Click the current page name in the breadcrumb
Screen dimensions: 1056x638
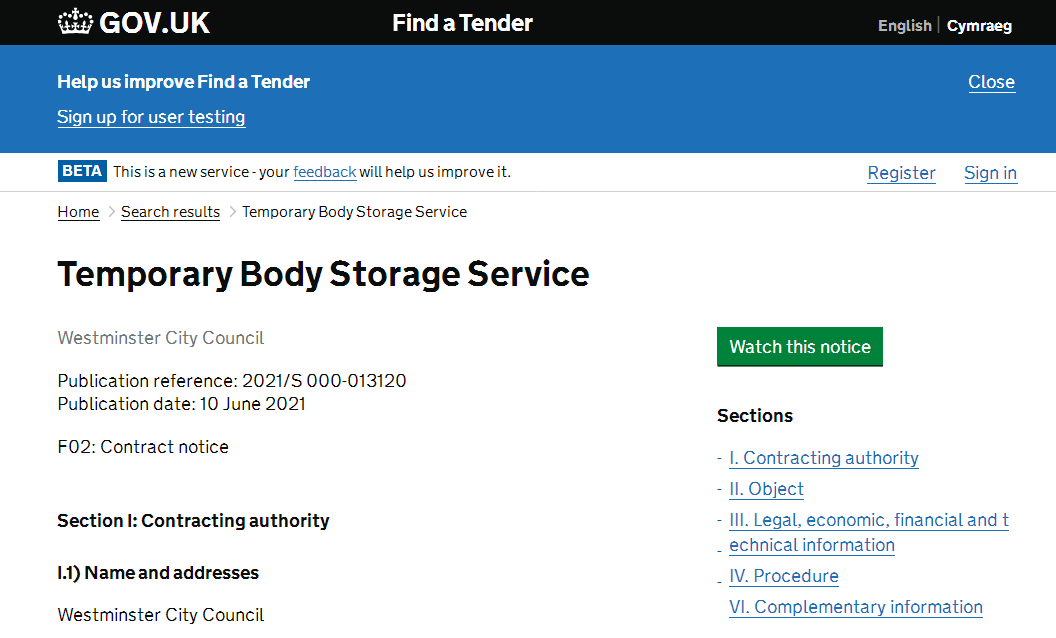coord(354,212)
